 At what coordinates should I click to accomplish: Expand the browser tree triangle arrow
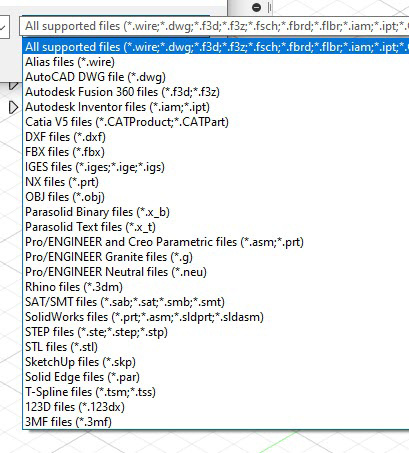click(13, 107)
